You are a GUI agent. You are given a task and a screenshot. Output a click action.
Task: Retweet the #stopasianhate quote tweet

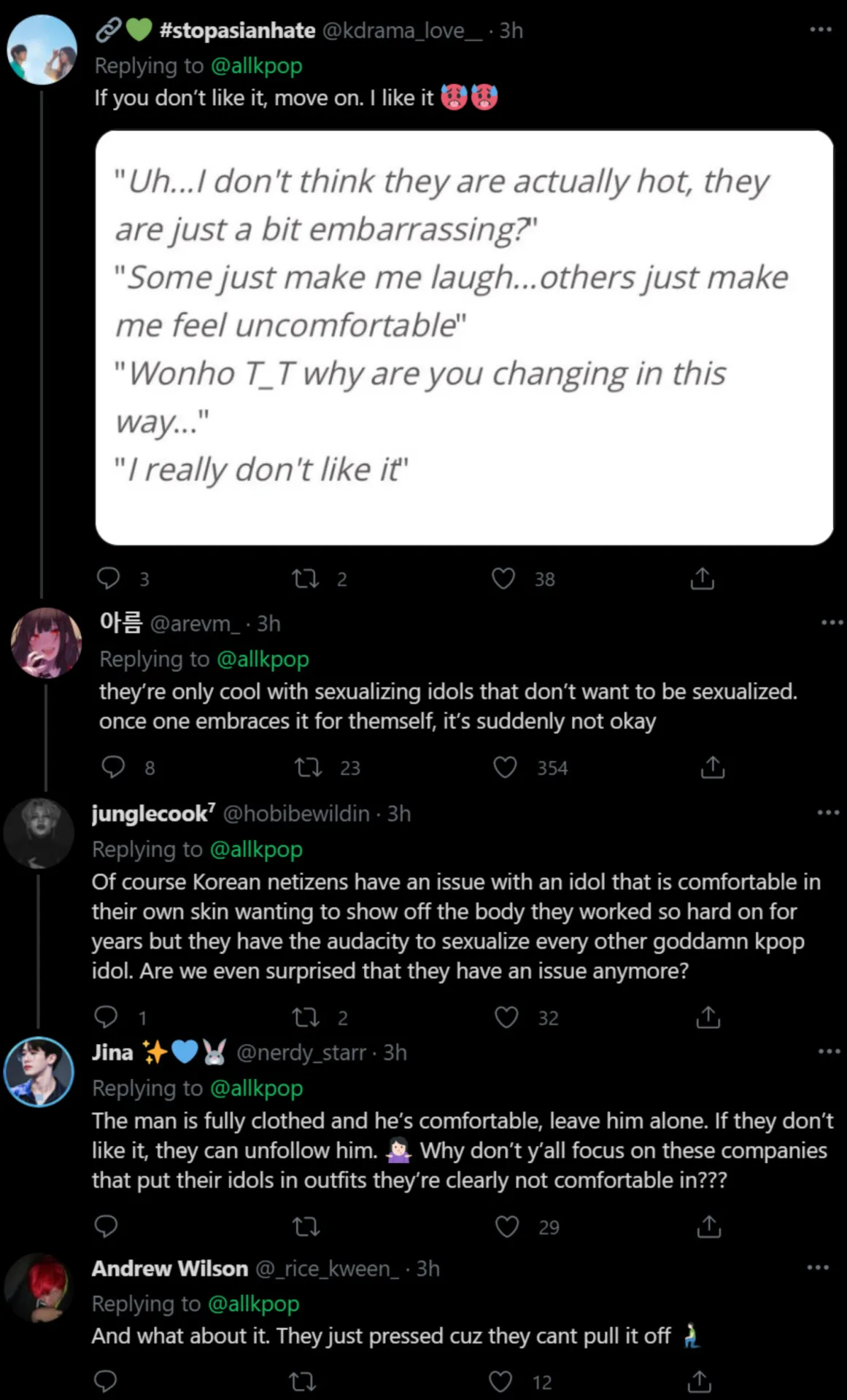click(305, 579)
